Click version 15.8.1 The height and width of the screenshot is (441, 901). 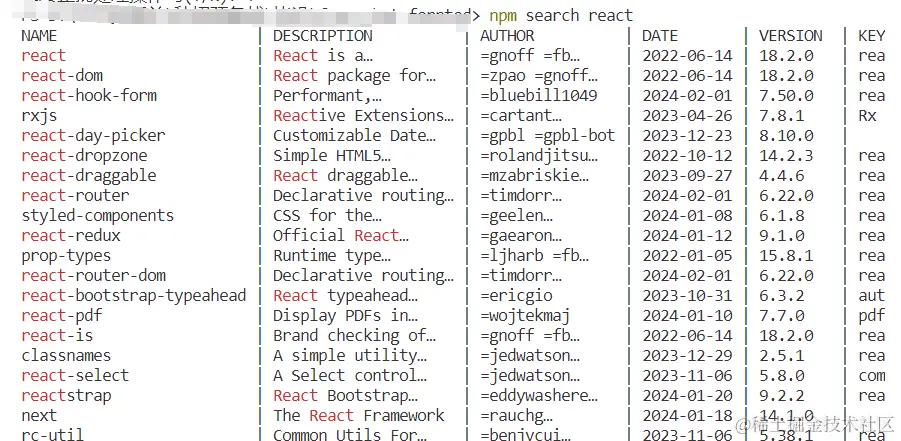coord(786,255)
